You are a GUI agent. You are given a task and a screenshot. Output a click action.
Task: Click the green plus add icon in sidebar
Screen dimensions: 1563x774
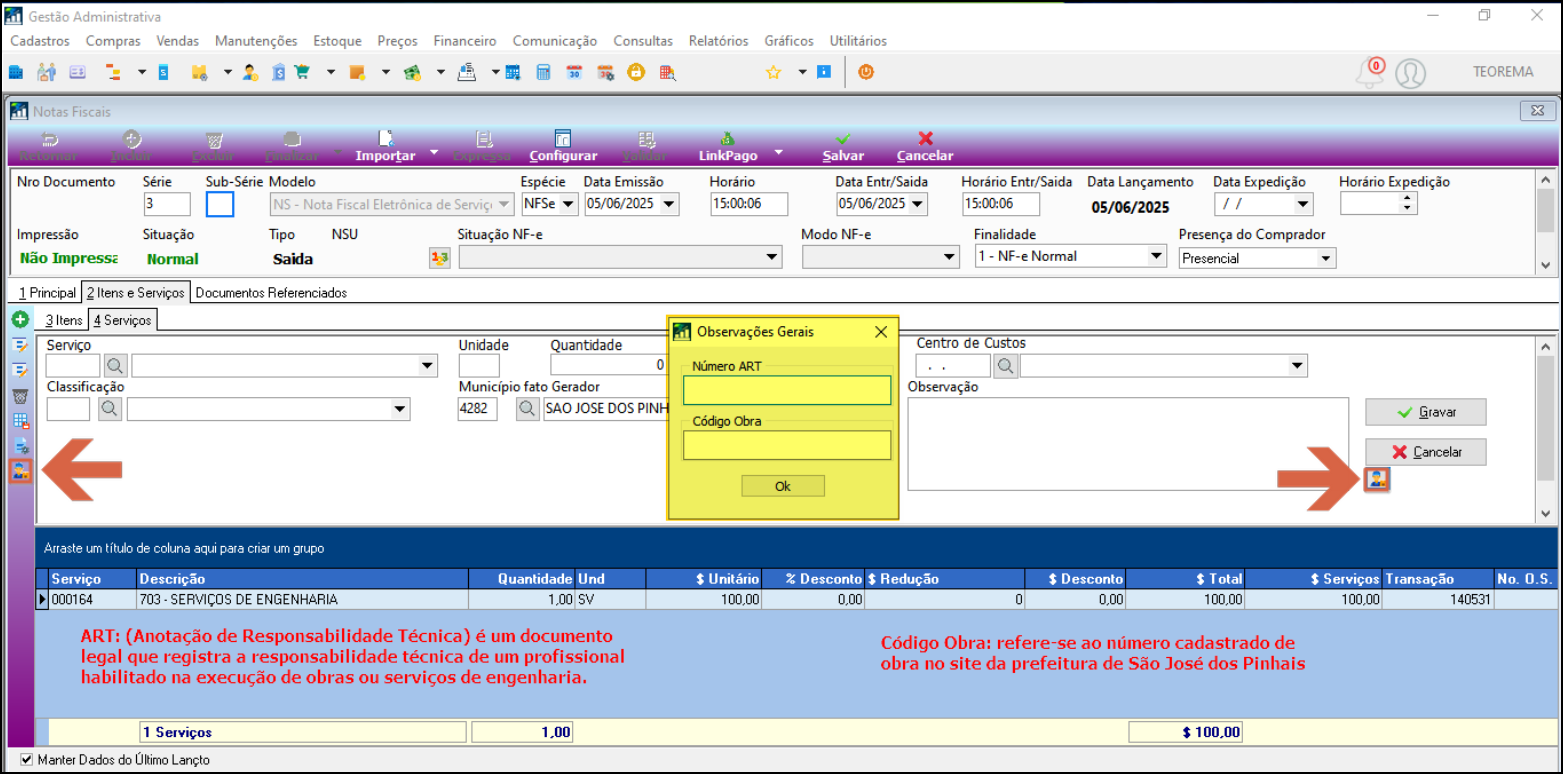pos(20,320)
